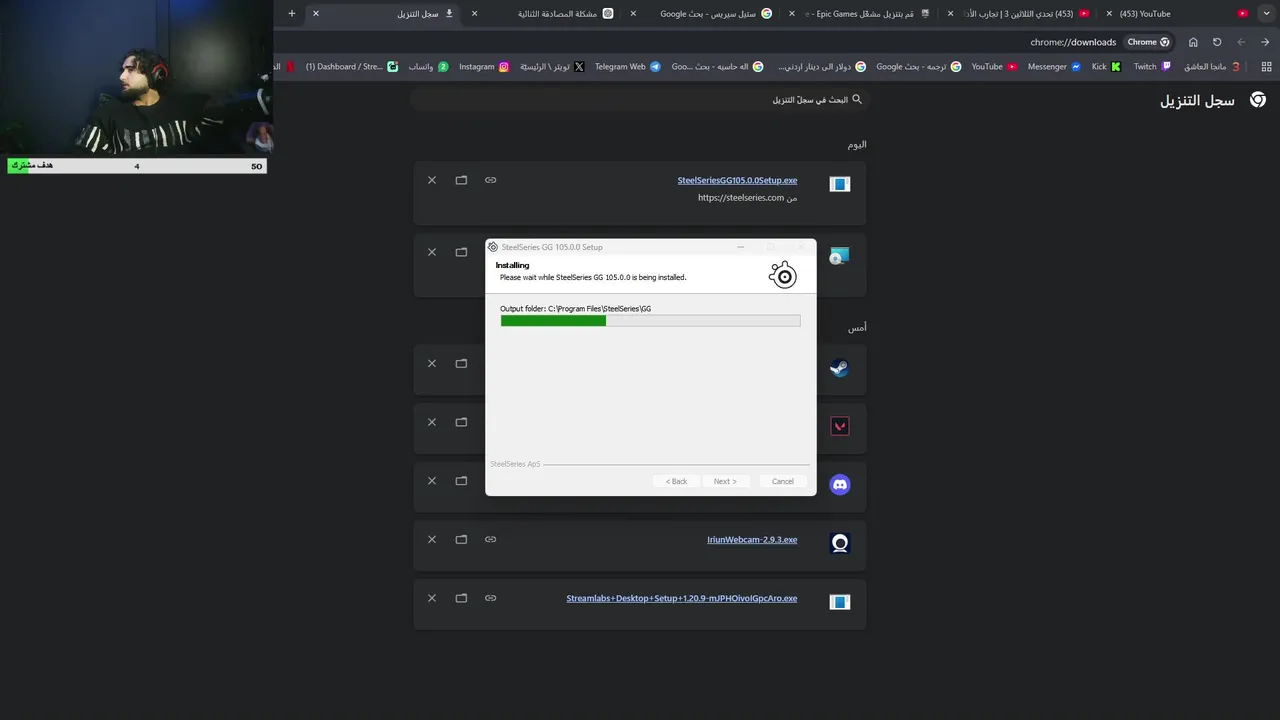
Task: Close the Epic Games tab
Action: point(792,14)
